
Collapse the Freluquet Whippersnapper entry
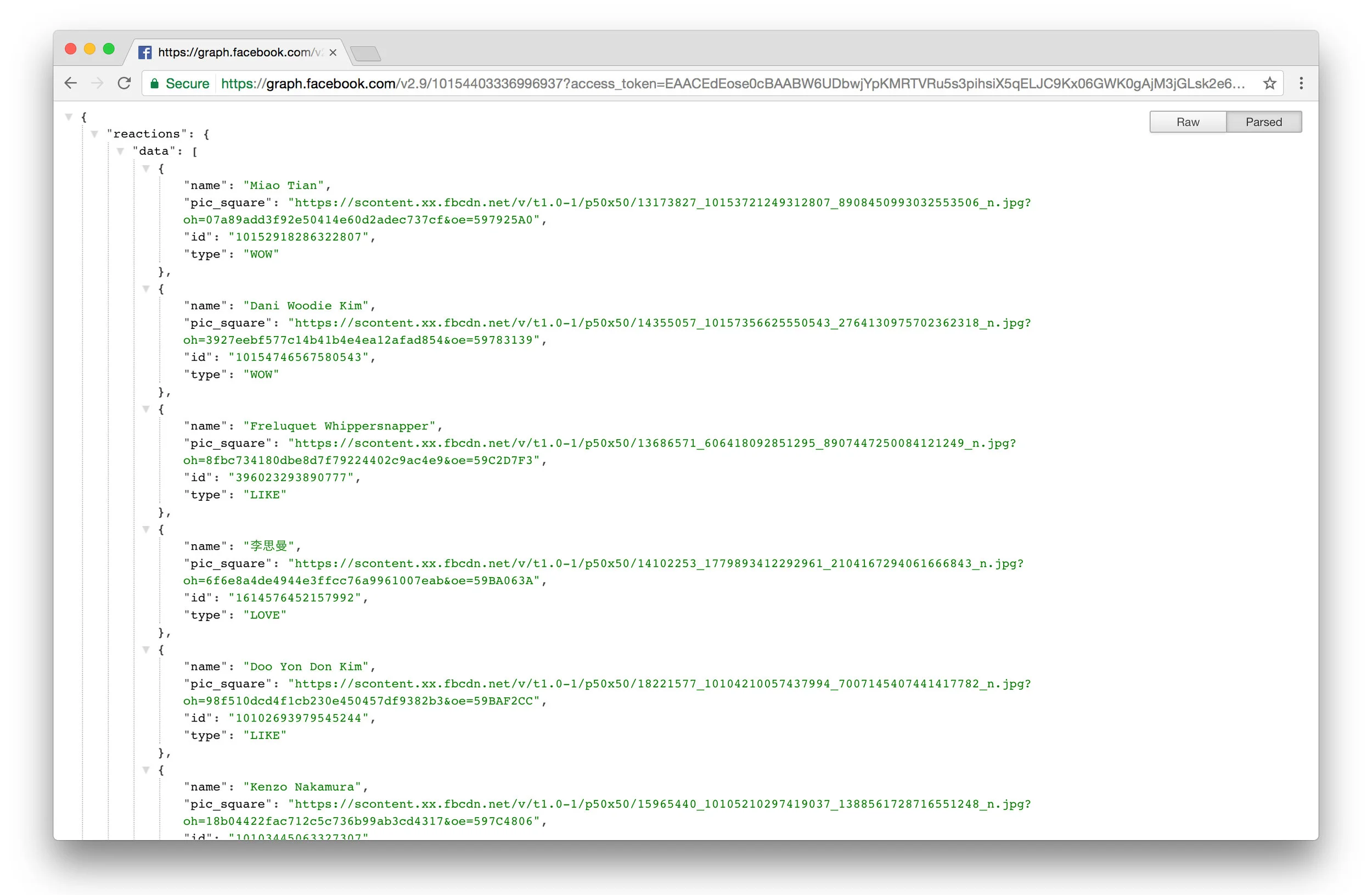coord(146,409)
